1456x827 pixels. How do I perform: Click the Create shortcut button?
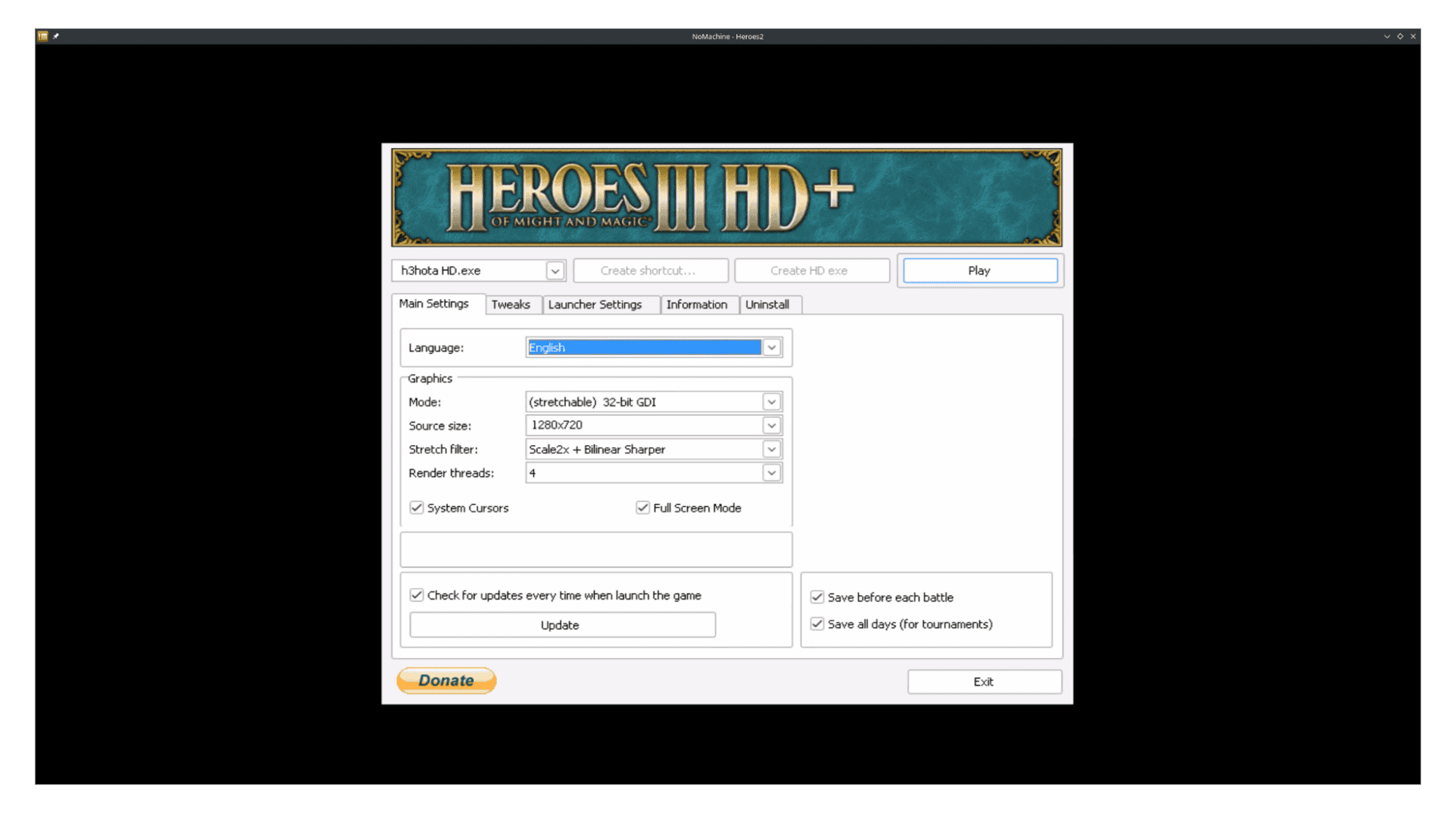[x=649, y=270]
